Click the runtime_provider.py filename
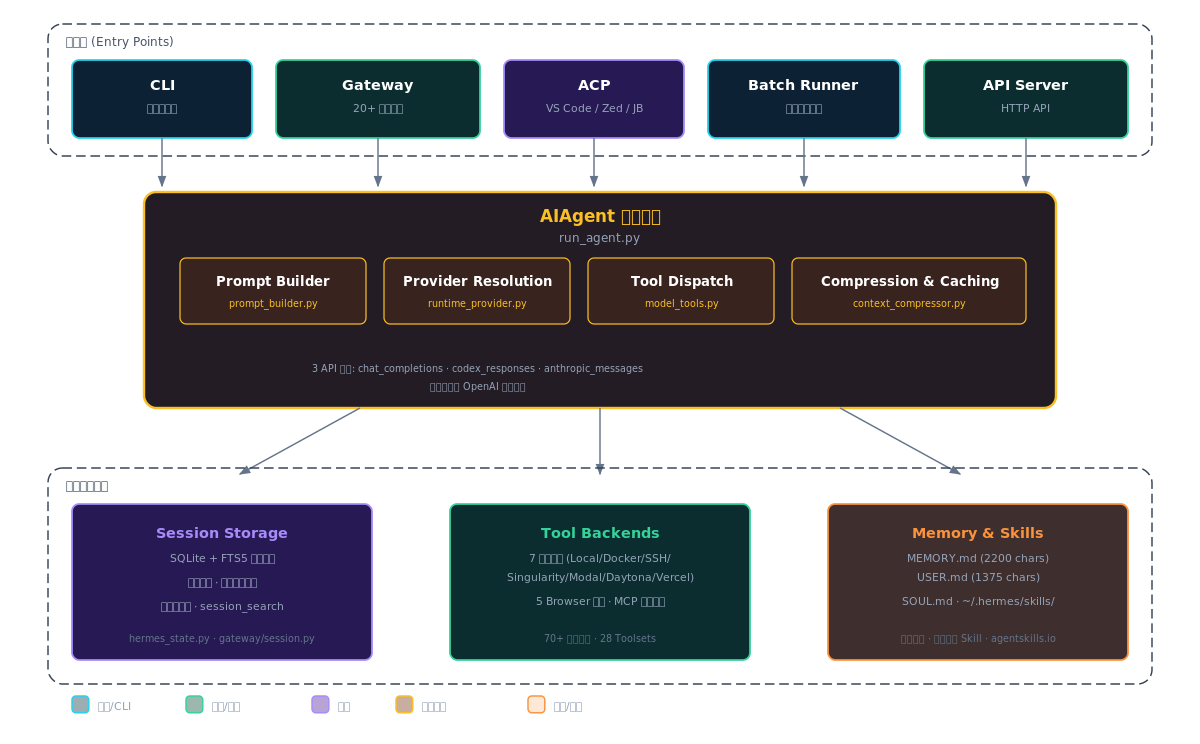Viewport: 1200px width, 744px height. point(477,303)
